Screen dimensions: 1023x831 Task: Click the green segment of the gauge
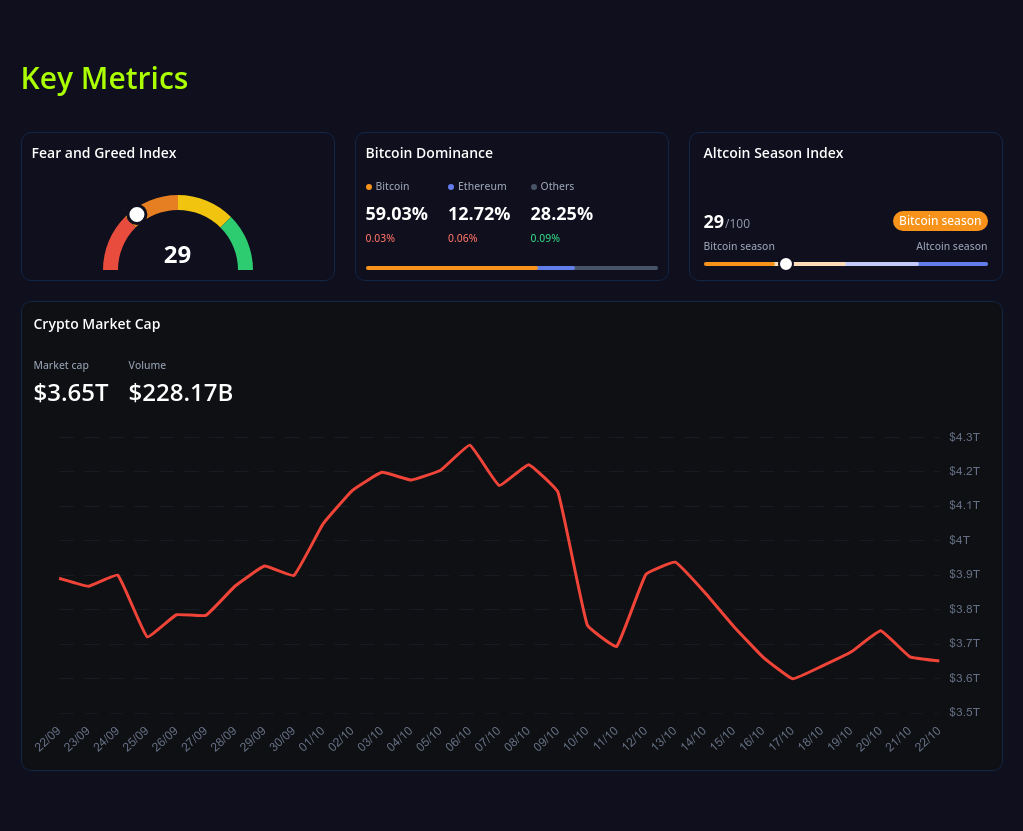click(240, 244)
